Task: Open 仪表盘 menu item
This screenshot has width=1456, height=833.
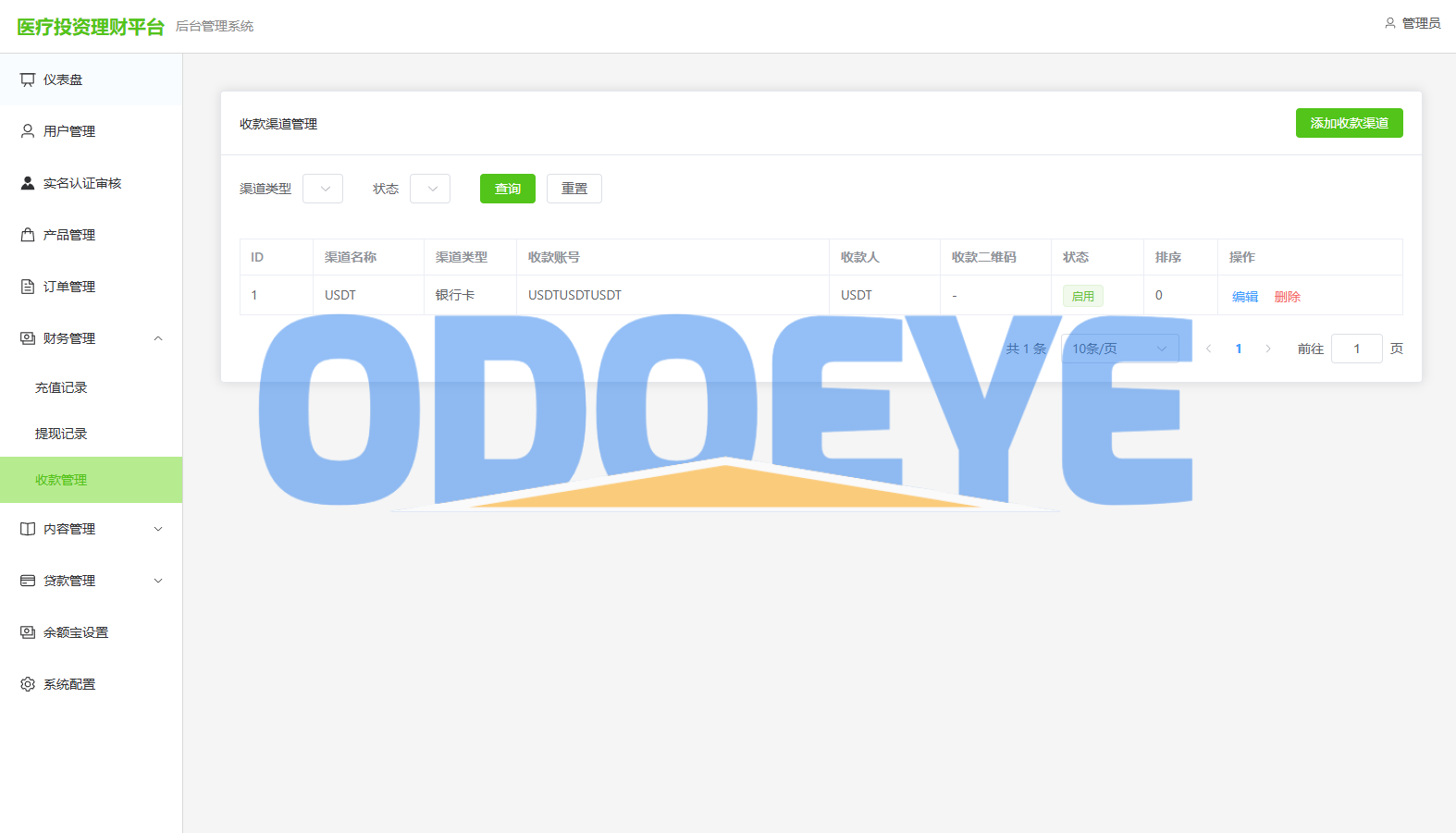Action: [91, 80]
